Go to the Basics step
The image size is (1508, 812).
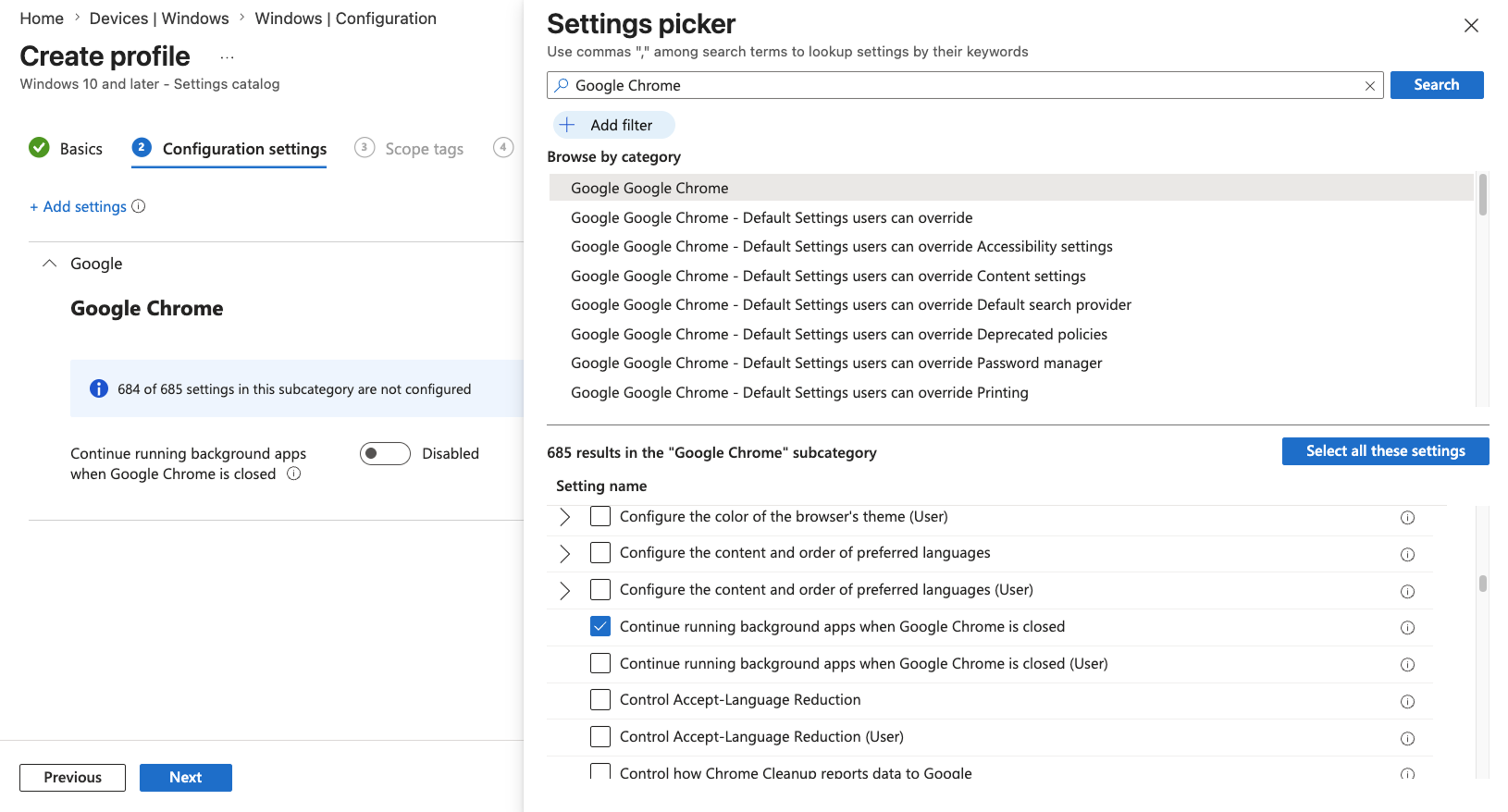66,149
